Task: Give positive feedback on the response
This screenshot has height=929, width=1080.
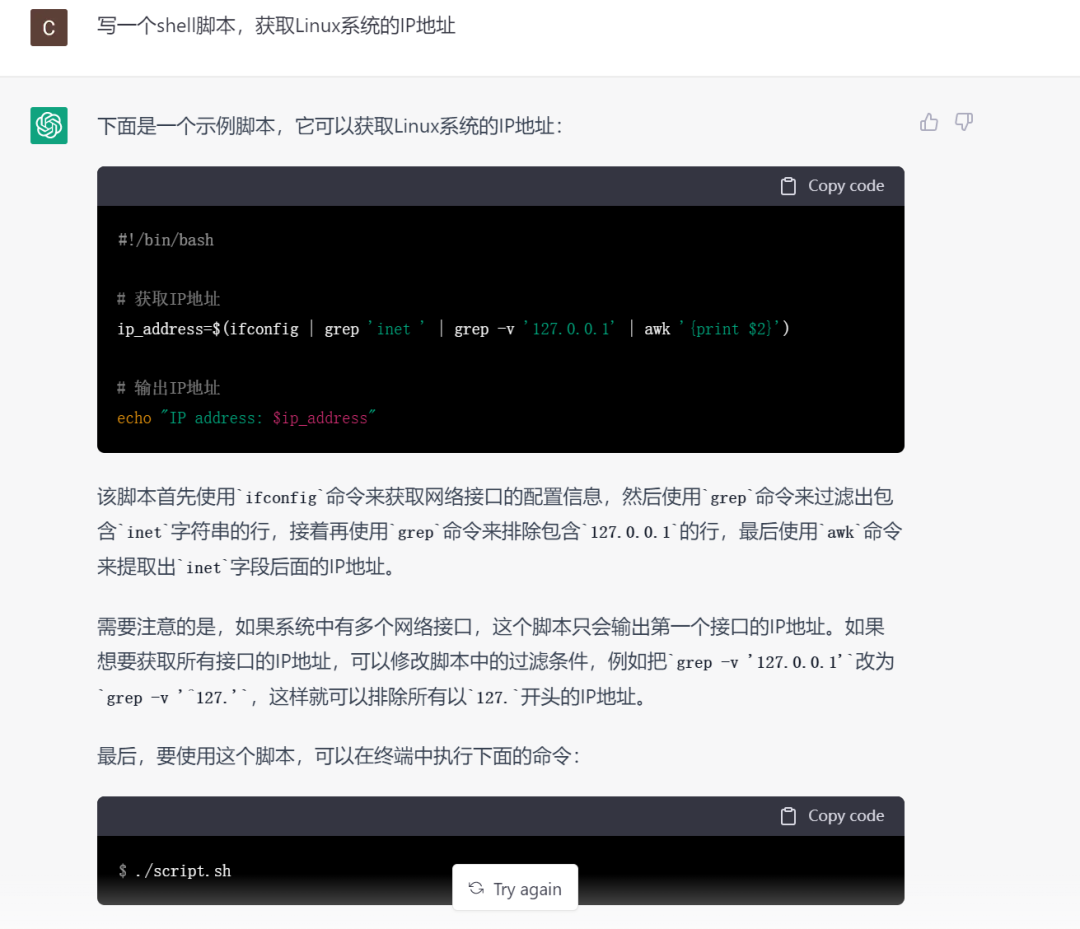Action: coord(929,121)
